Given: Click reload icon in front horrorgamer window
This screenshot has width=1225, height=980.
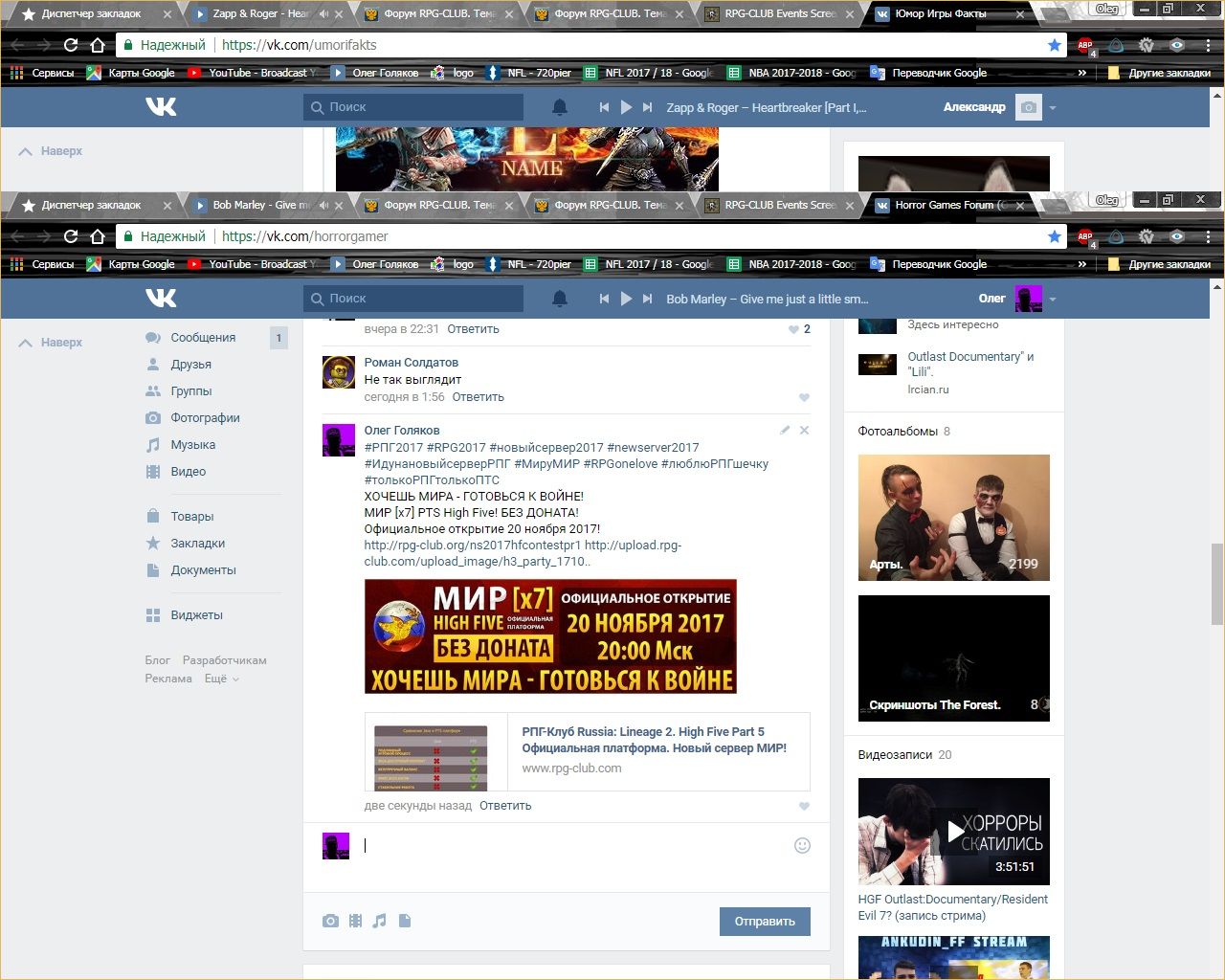Looking at the screenshot, I should [70, 236].
